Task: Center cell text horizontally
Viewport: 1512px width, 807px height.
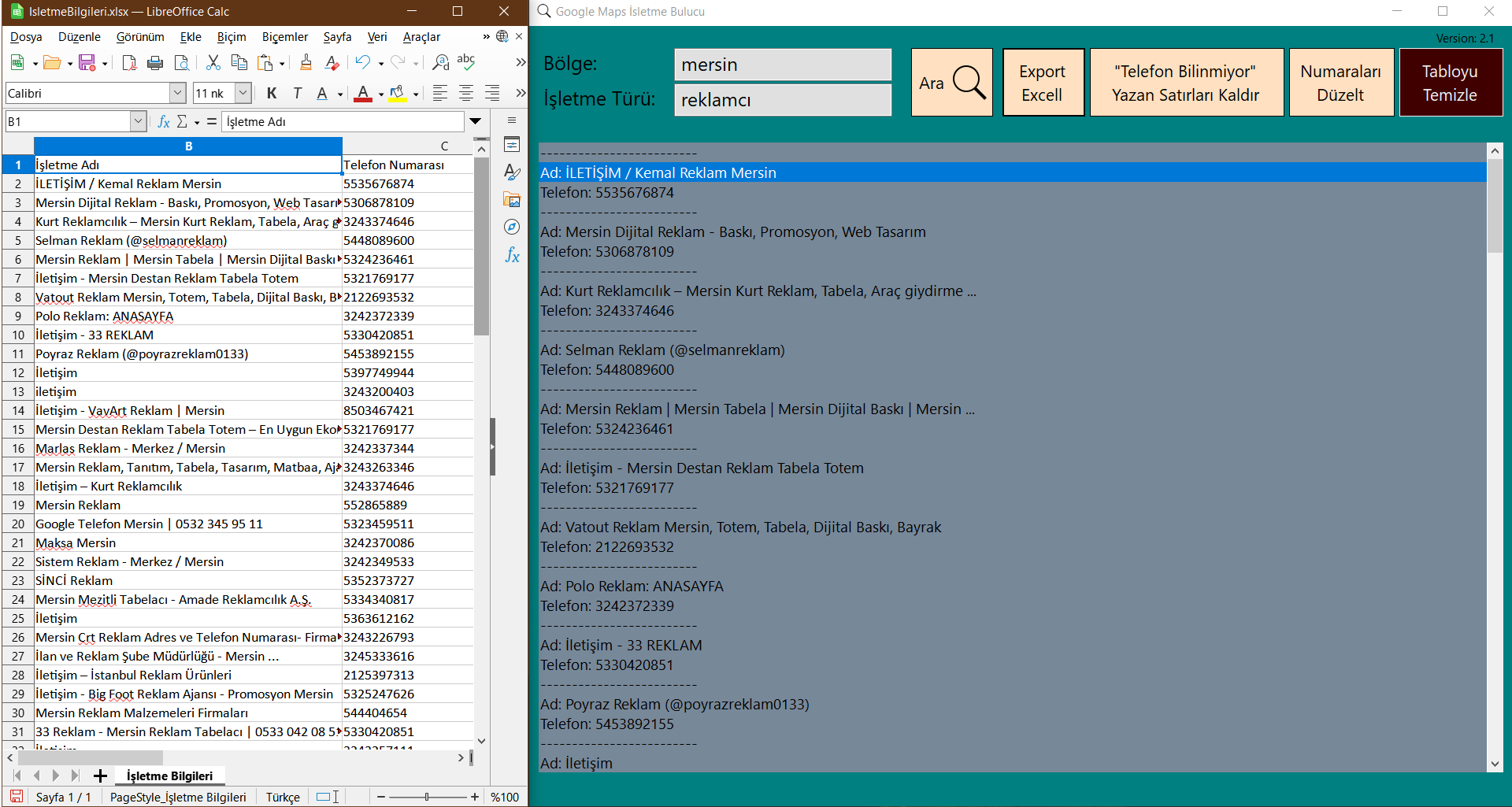Action: [466, 93]
